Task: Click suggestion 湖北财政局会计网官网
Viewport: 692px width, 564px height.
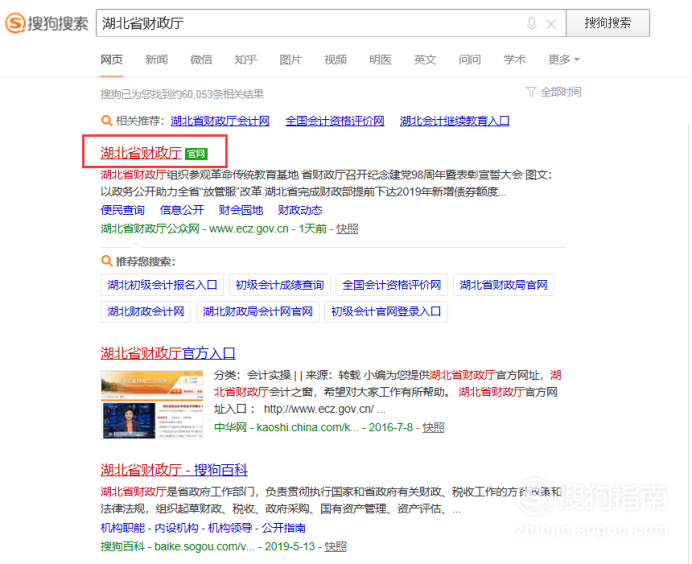Action: [x=257, y=312]
